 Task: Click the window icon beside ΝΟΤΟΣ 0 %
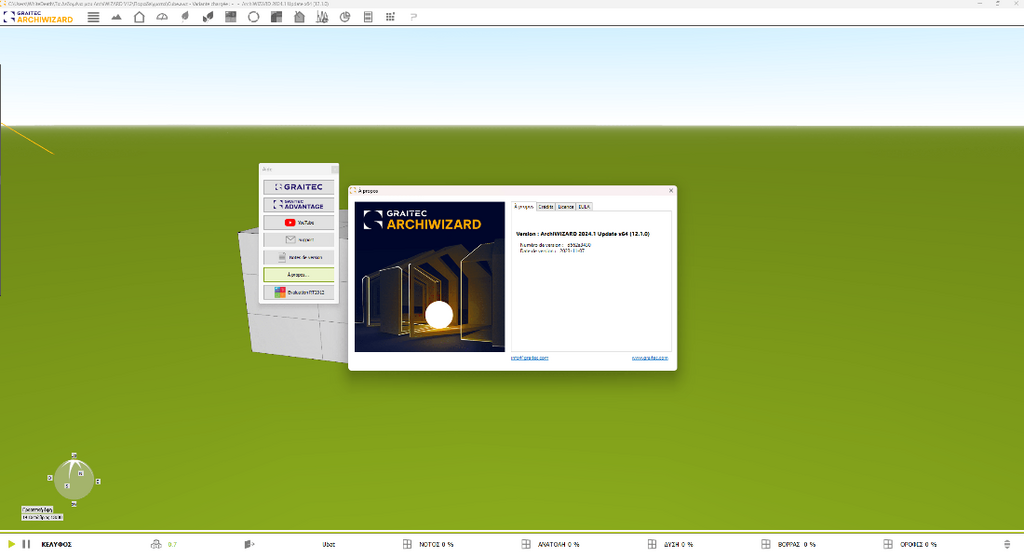pyautogui.click(x=408, y=544)
